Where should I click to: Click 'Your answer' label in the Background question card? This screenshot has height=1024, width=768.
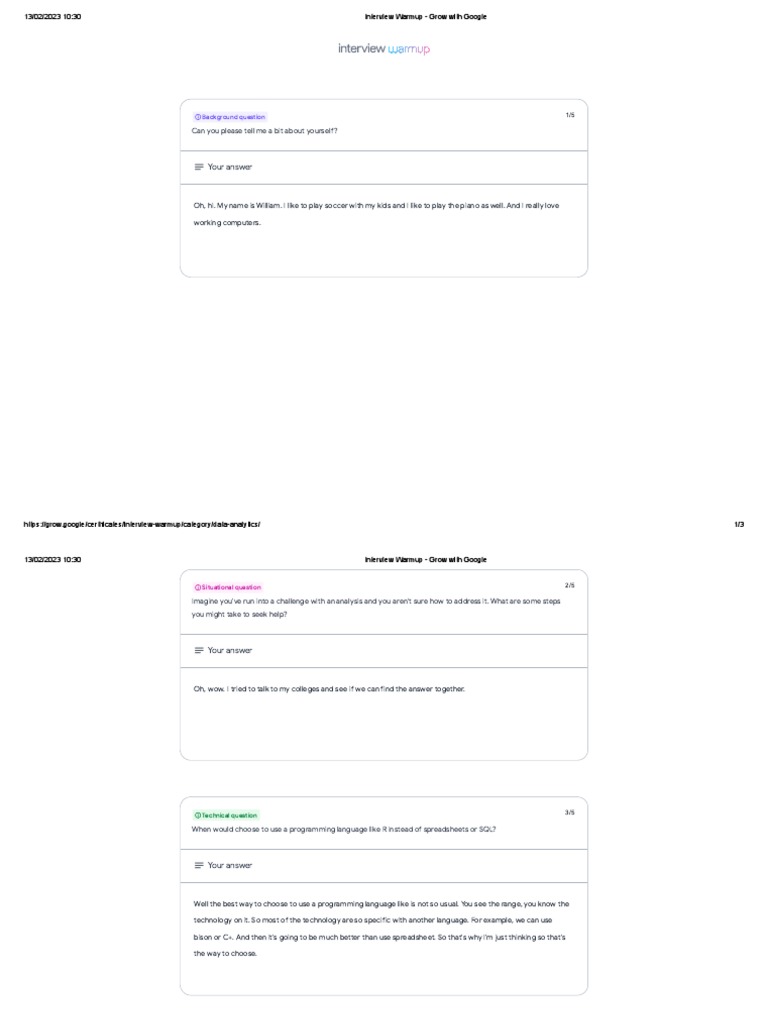pyautogui.click(x=230, y=167)
